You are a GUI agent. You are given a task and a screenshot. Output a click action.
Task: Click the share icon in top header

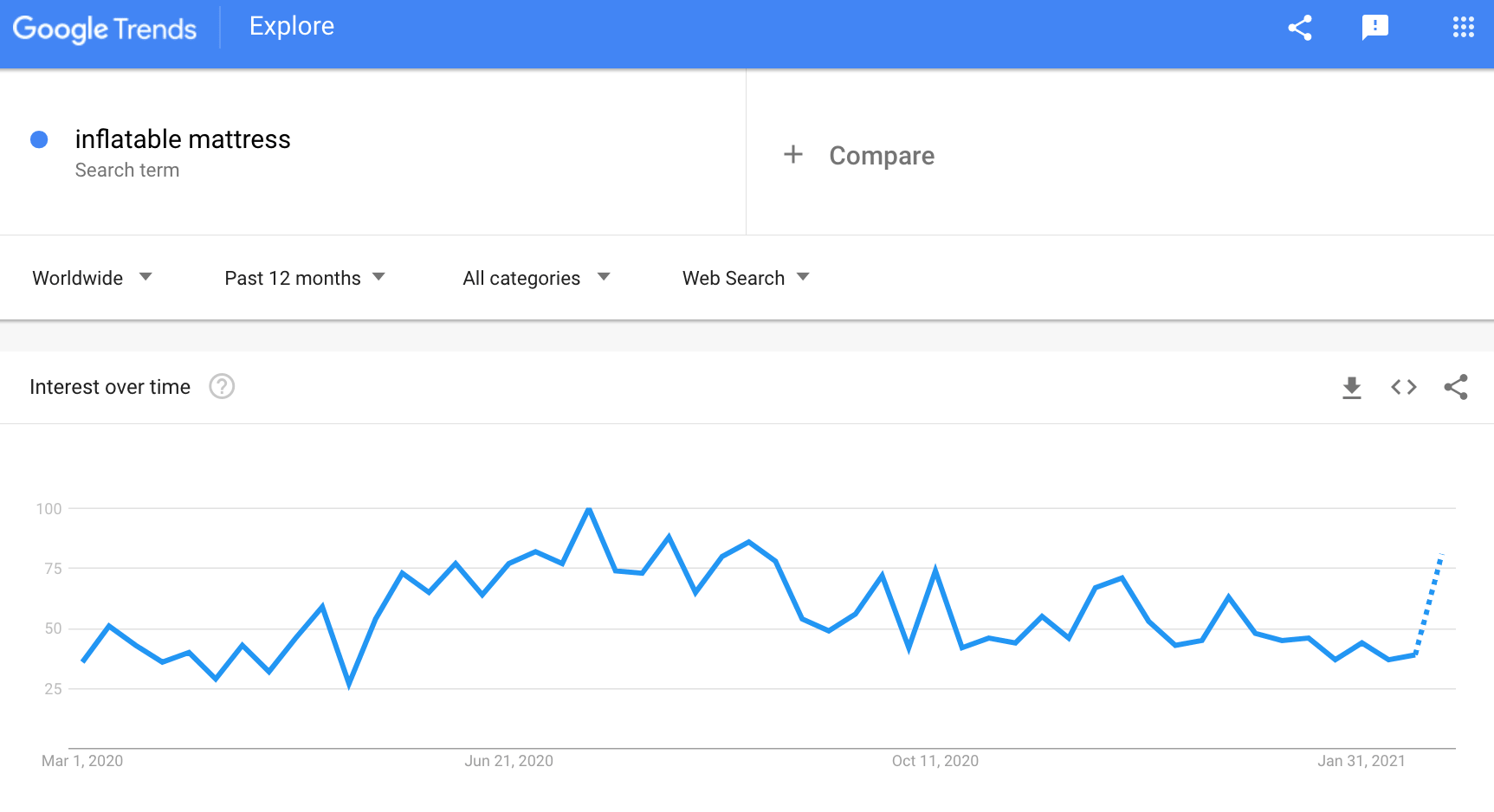pyautogui.click(x=1299, y=28)
